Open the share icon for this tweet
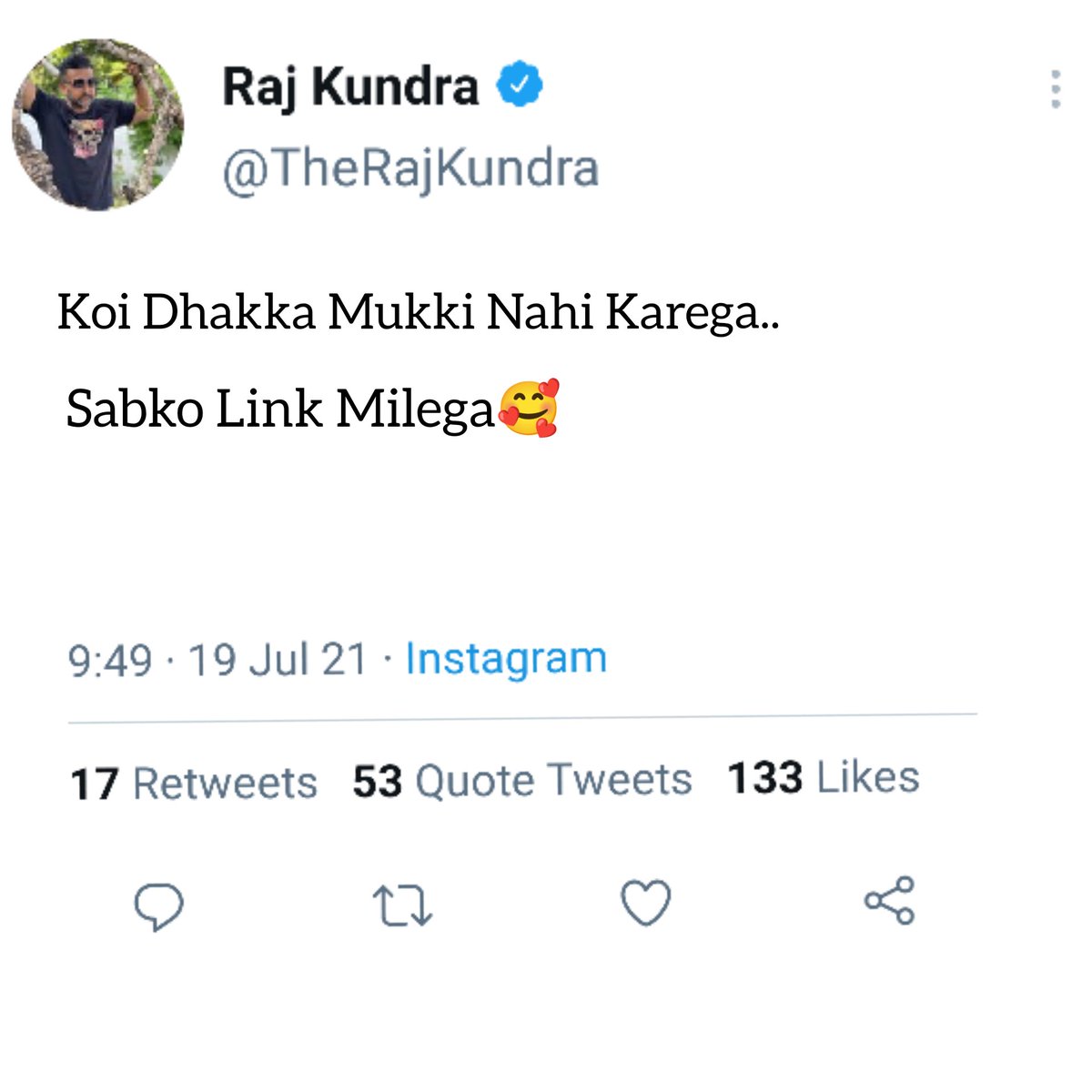This screenshot has width=1092, height=1092. tap(889, 901)
